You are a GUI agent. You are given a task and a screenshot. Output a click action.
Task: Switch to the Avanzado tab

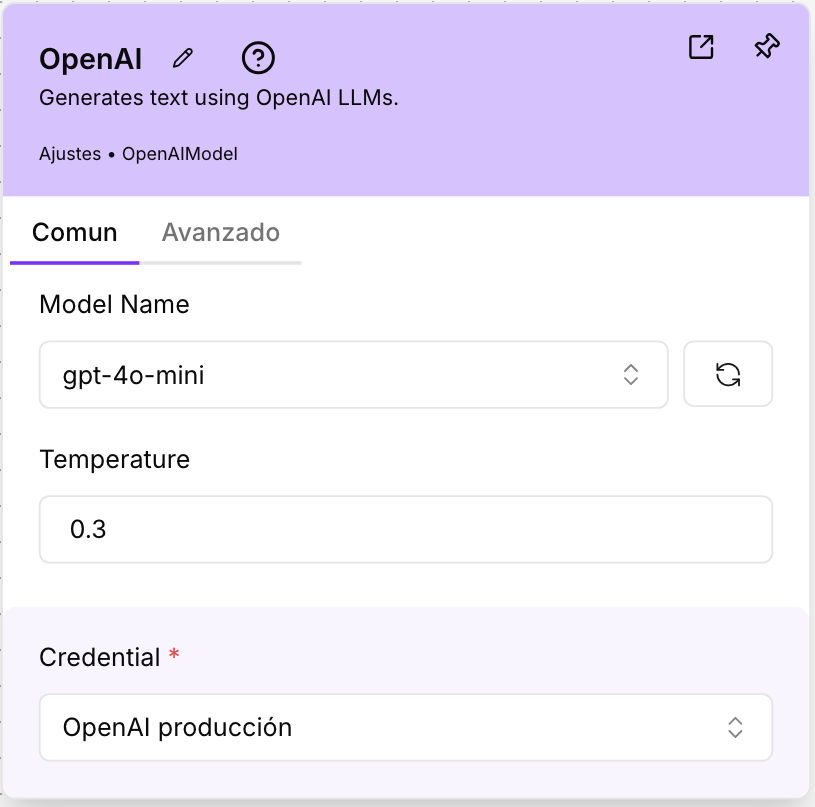pyautogui.click(x=221, y=232)
